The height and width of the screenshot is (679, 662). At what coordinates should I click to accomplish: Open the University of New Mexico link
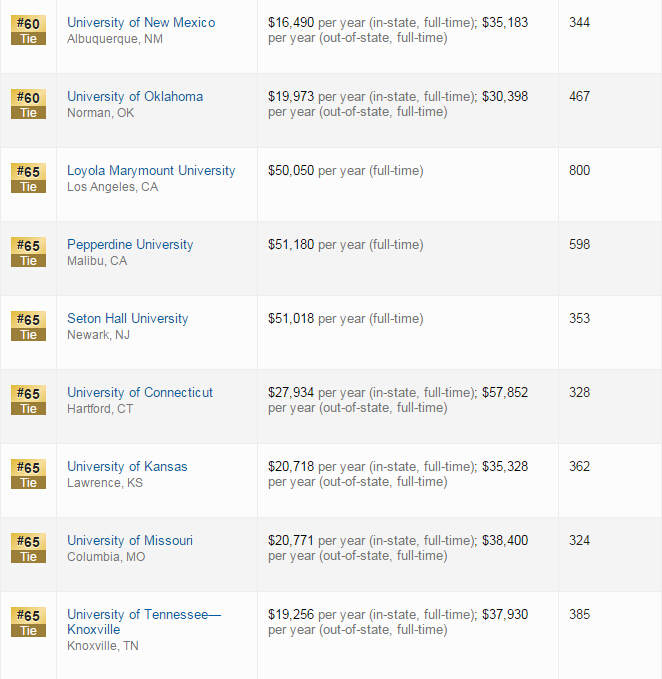point(141,23)
